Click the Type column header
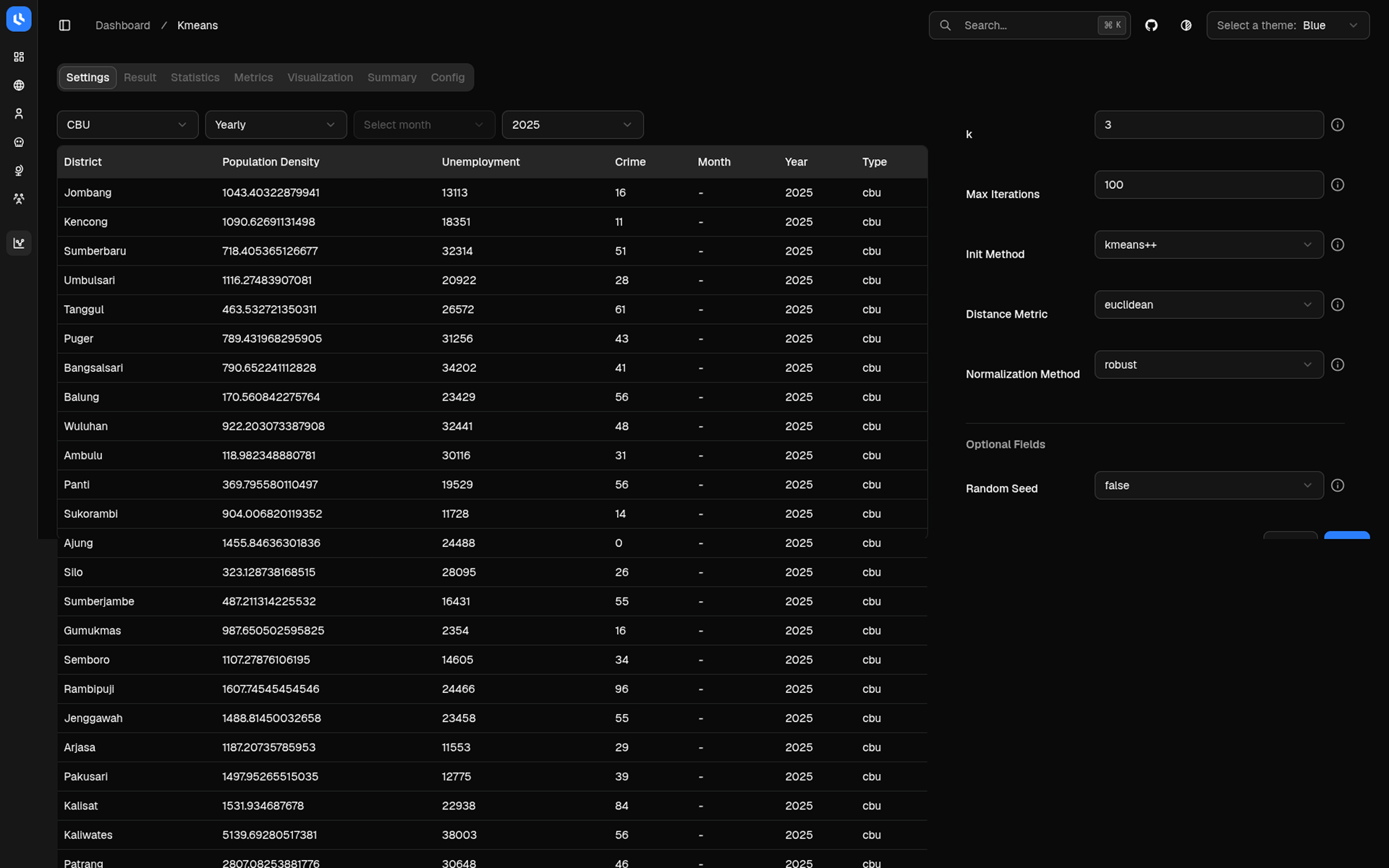The height and width of the screenshot is (868, 1389). coord(874,162)
